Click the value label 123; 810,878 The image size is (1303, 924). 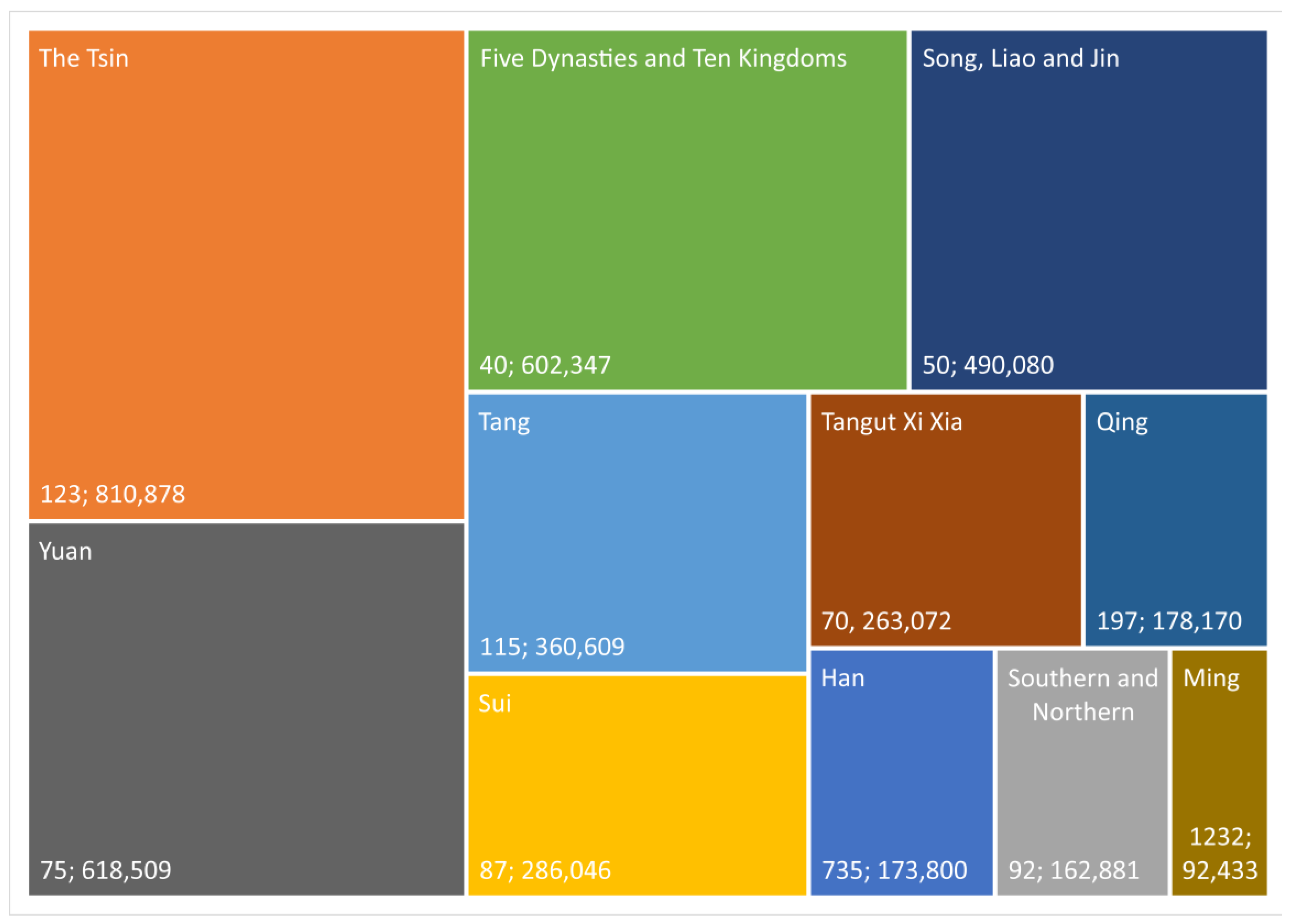113,494
